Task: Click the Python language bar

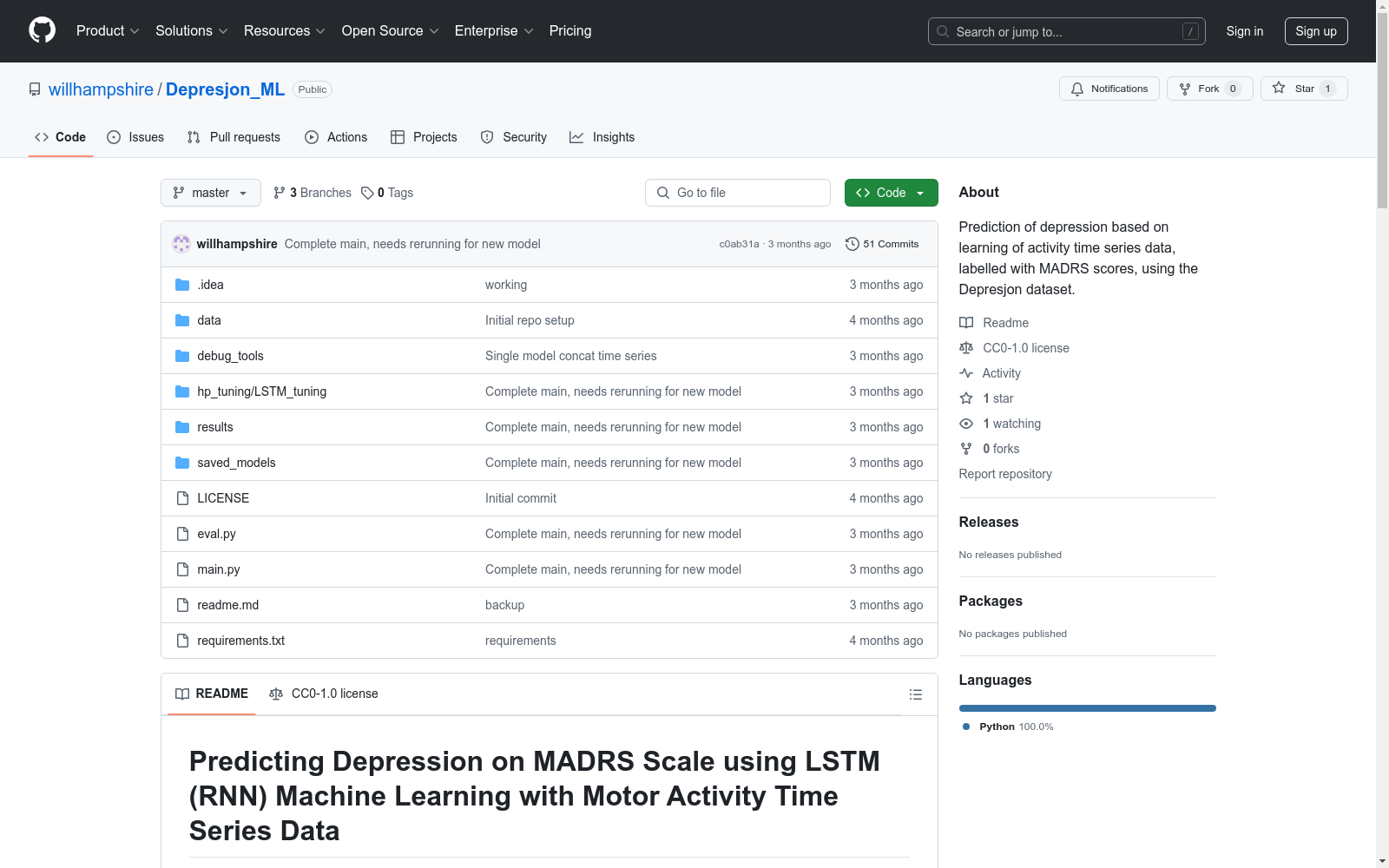Action: click(x=1088, y=708)
